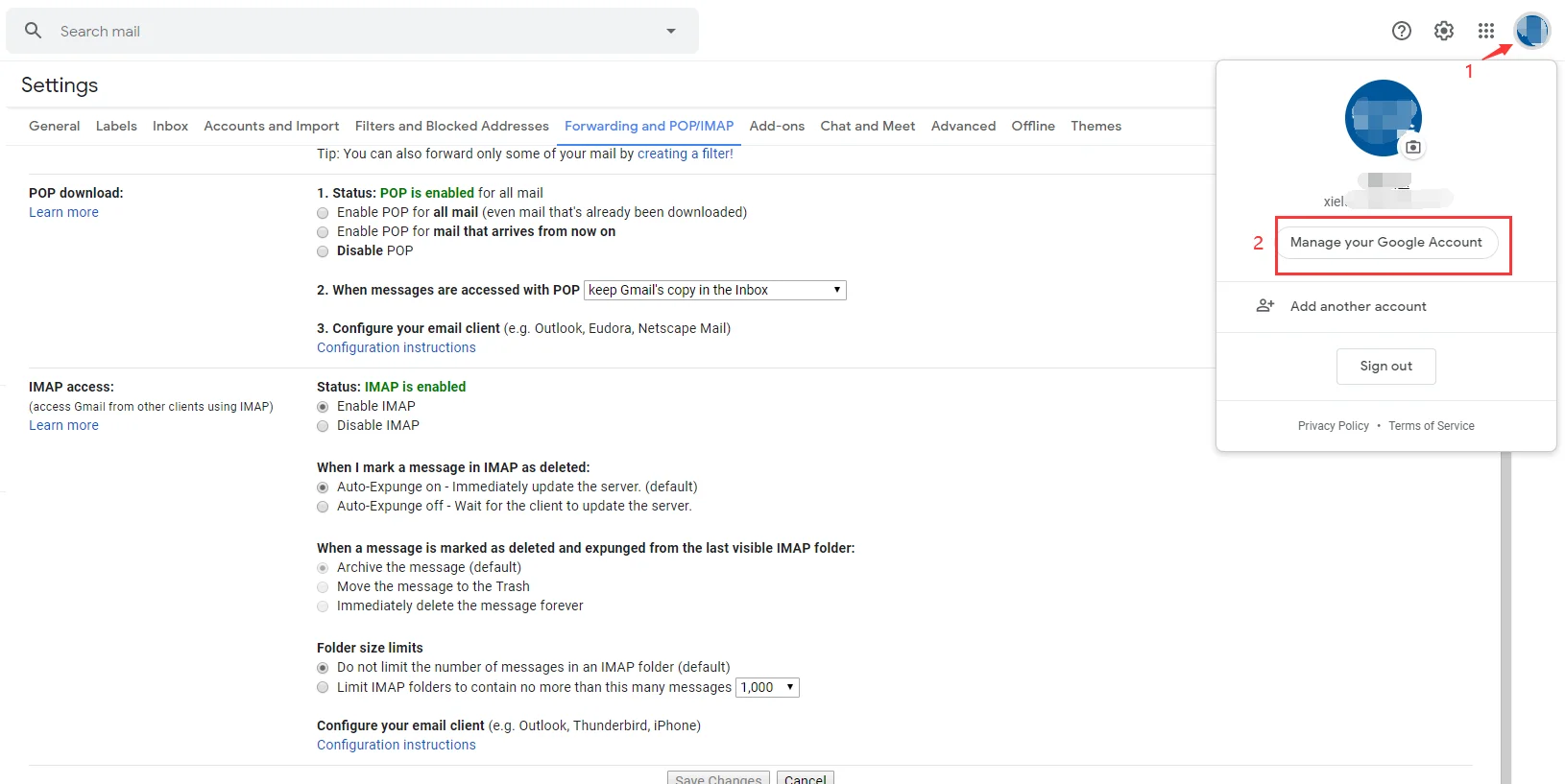Click the camera icon on profile picture
Screen dimensions: 1565x784
1413,148
